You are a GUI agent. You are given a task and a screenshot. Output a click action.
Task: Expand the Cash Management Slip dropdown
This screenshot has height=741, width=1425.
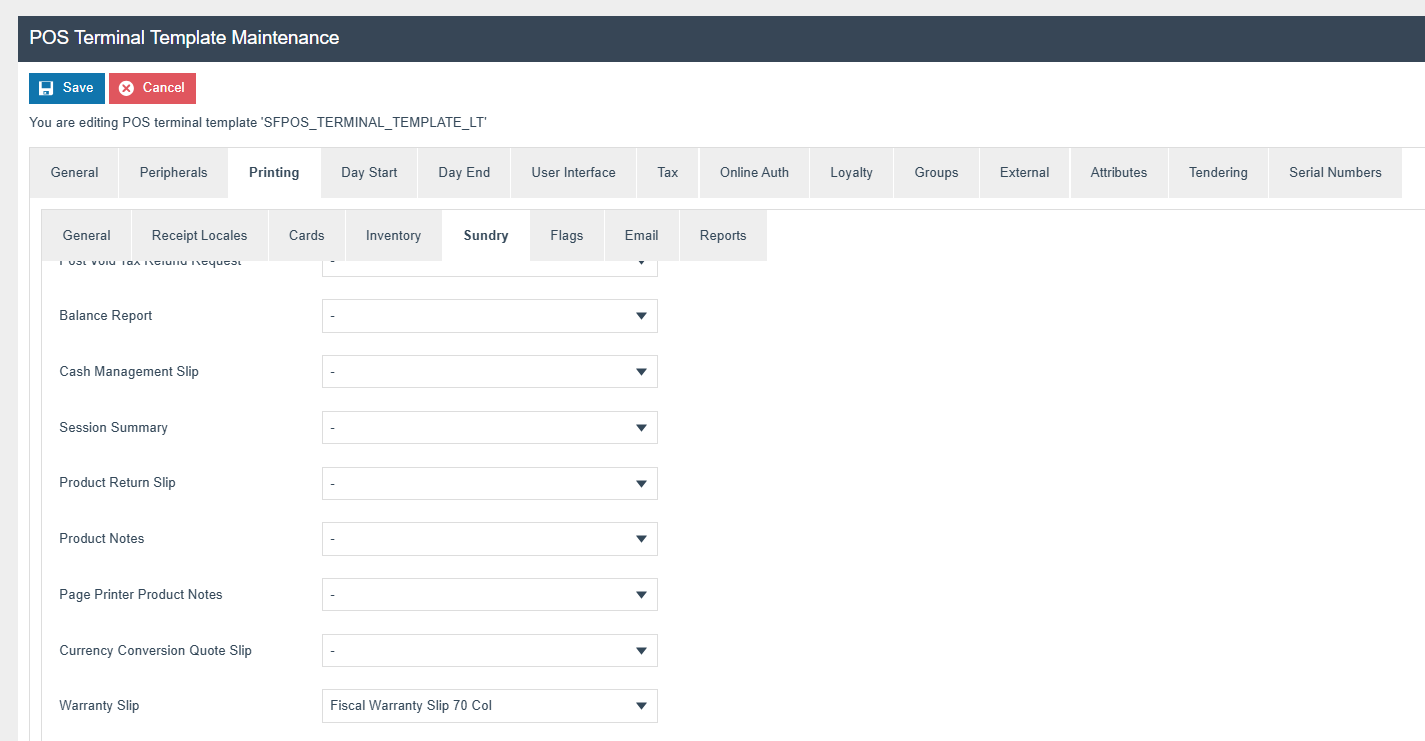[489, 372]
